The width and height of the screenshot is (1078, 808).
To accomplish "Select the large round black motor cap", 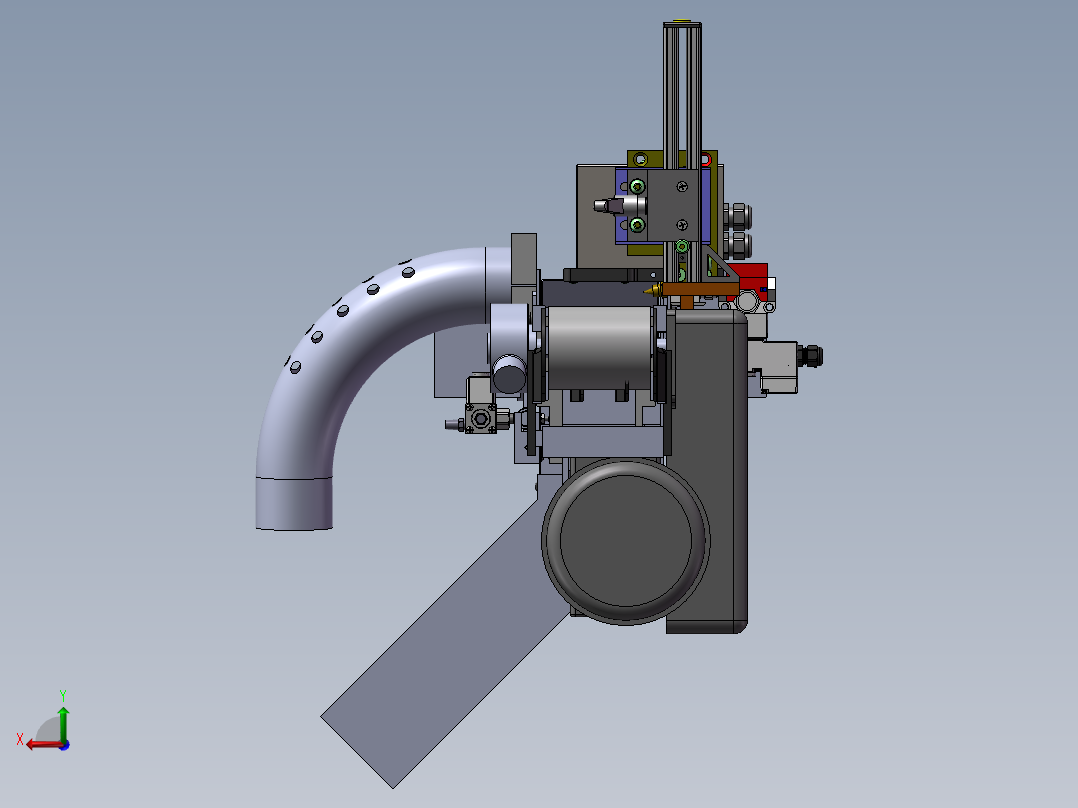I will [x=626, y=541].
